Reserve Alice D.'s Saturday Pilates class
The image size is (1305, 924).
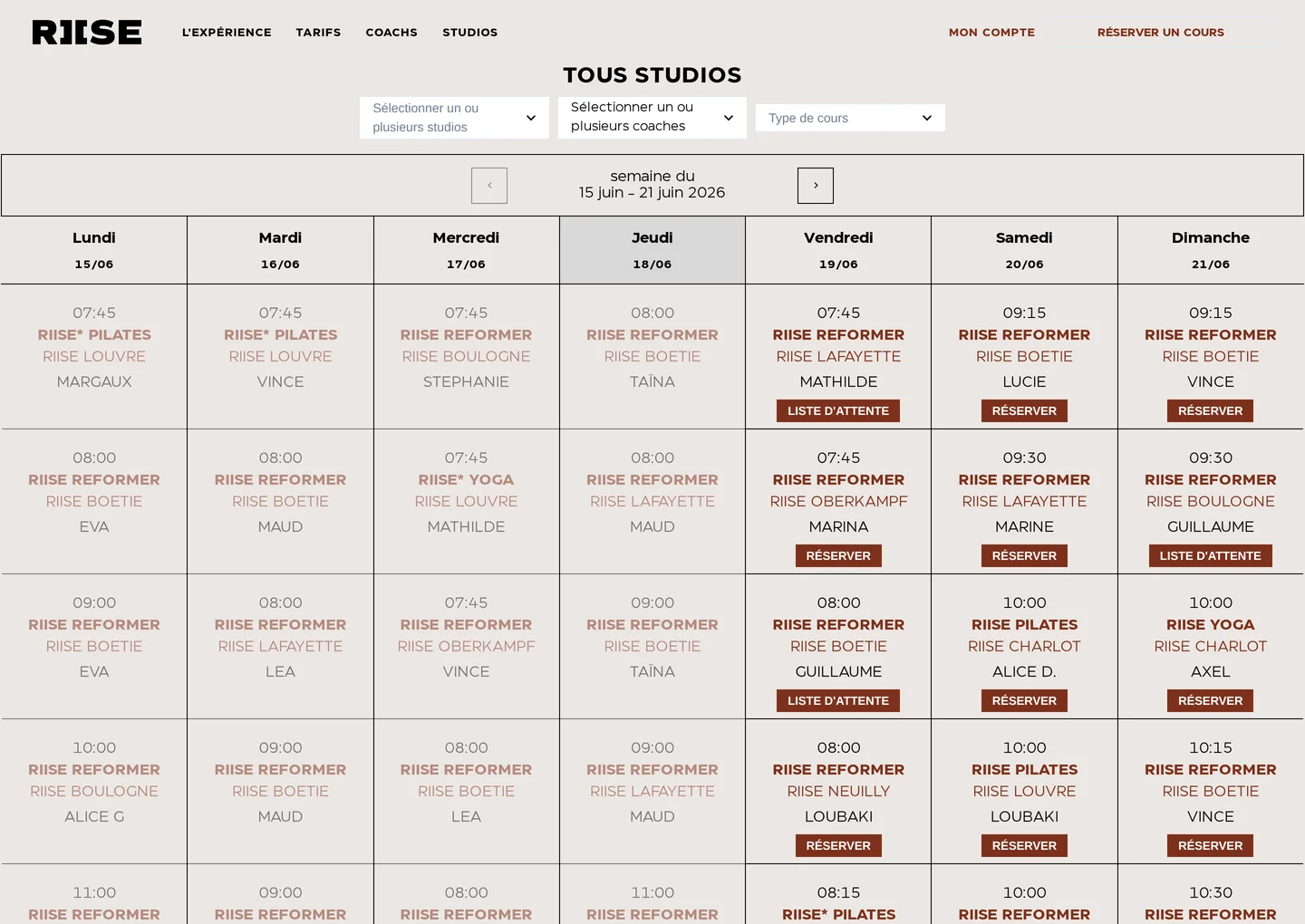1024,701
